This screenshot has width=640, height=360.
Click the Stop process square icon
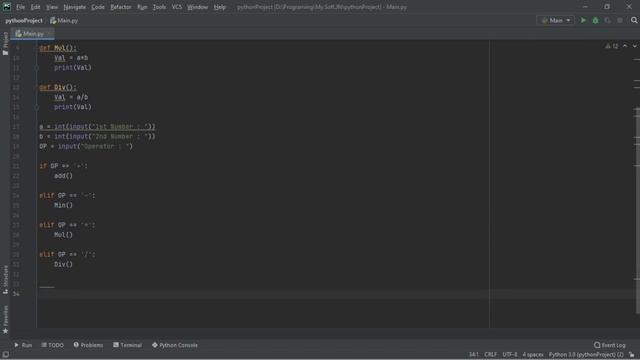pyautogui.click(x=620, y=20)
